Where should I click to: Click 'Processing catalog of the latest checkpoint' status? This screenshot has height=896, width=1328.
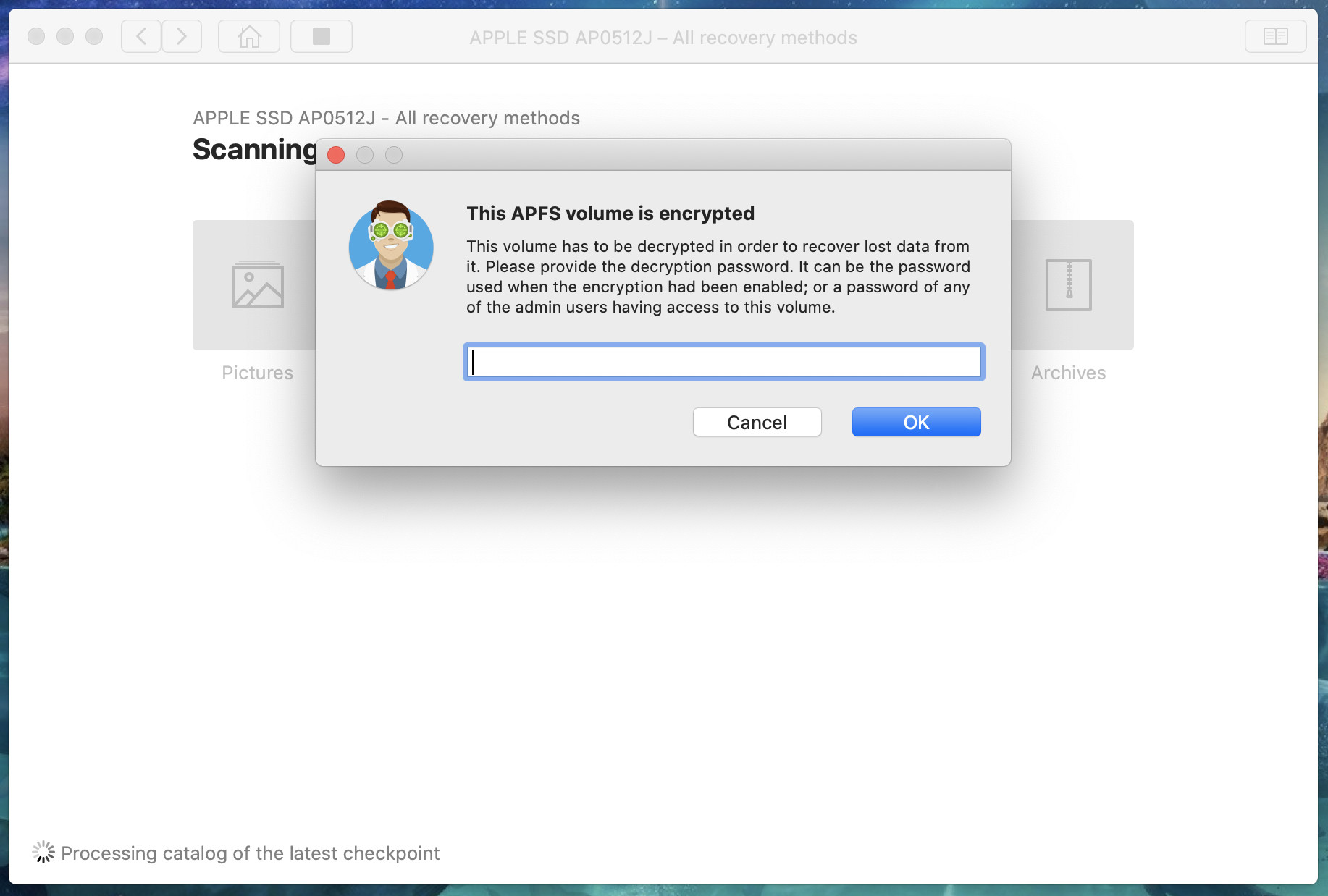point(250,853)
